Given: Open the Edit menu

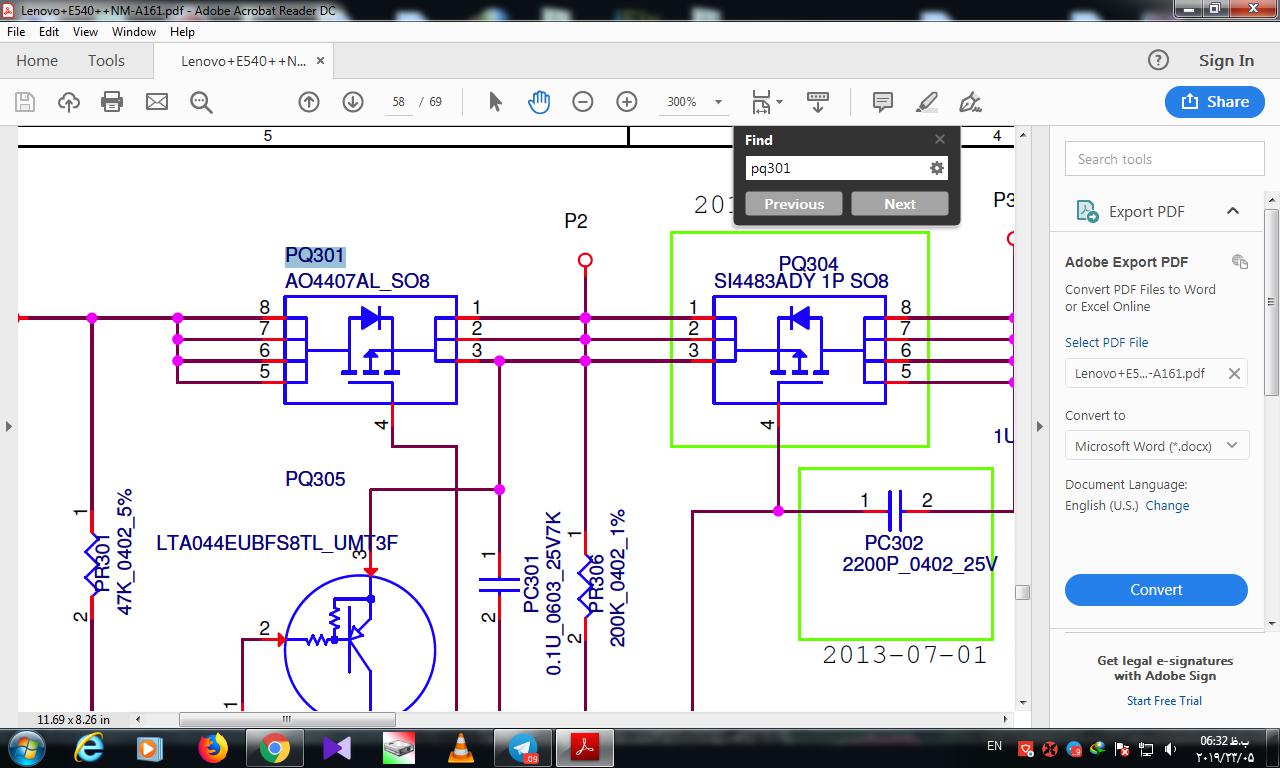Looking at the screenshot, I should (x=49, y=32).
